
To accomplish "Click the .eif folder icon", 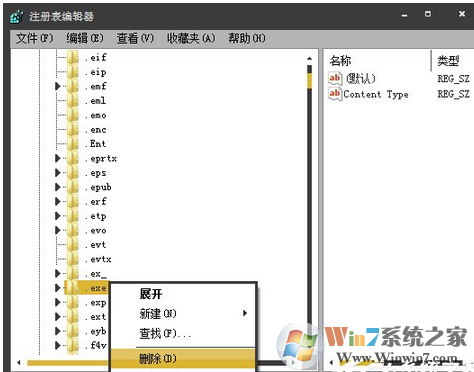I will 73,57.
